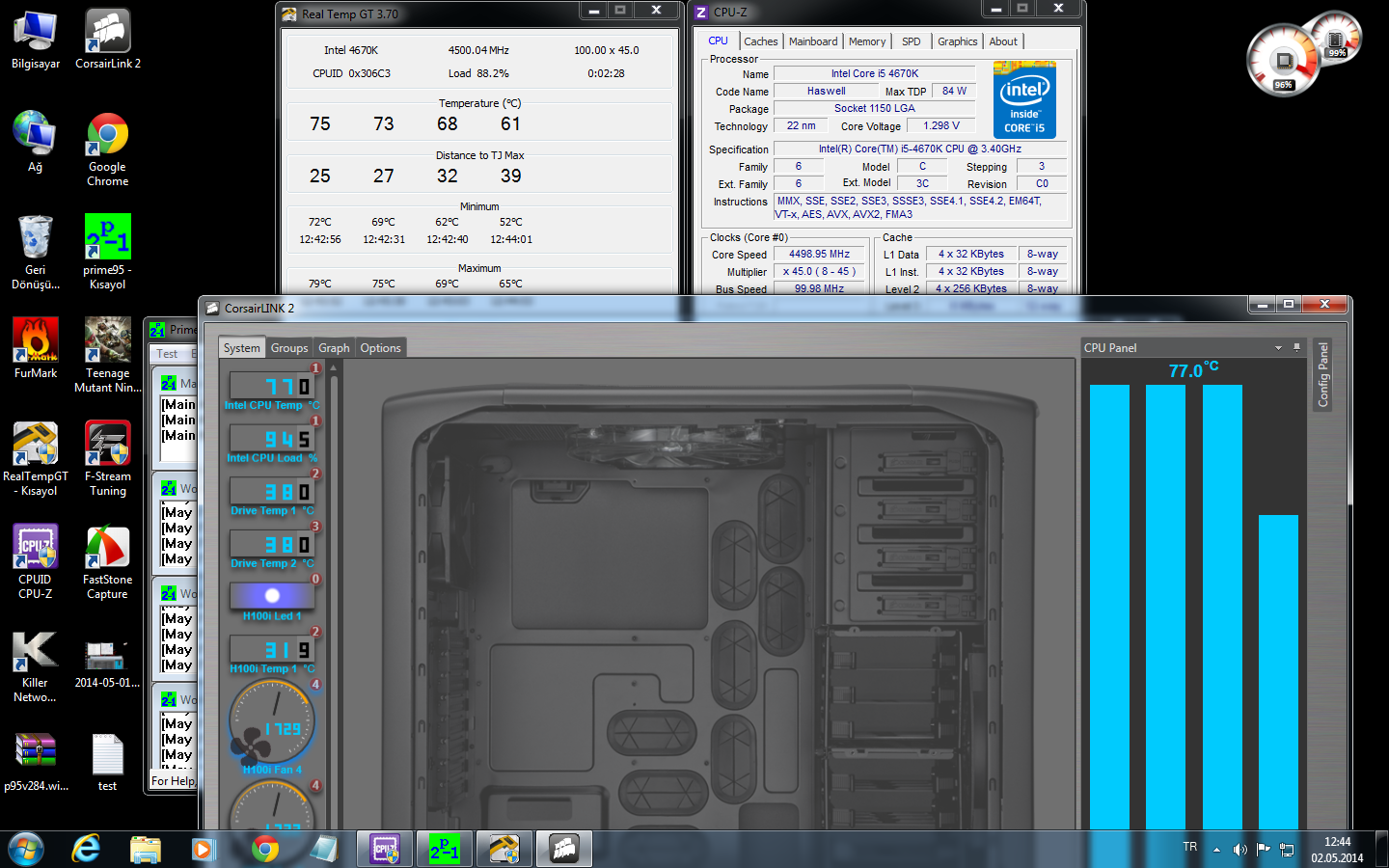The height and width of the screenshot is (868, 1389).
Task: Launch the RealTempGT desktop shortcut
Action: (x=36, y=458)
